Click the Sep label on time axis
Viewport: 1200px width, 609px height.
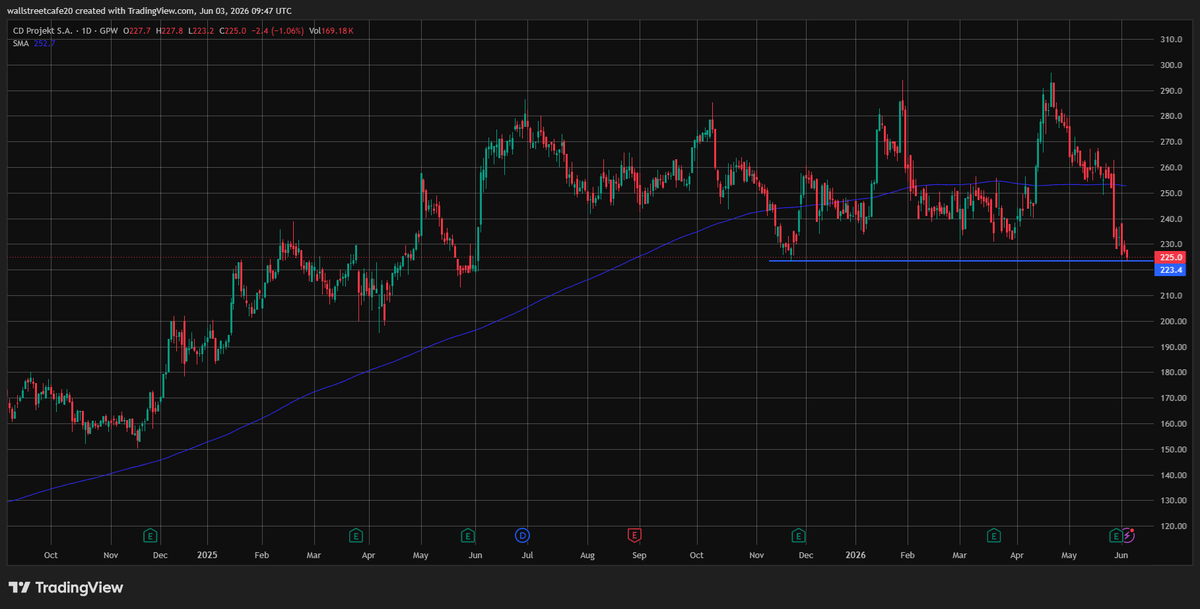pos(639,553)
